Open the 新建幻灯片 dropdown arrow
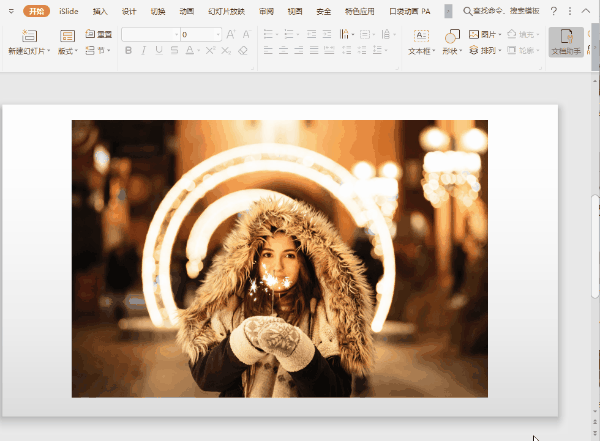The width and height of the screenshot is (600, 441). click(x=49, y=51)
